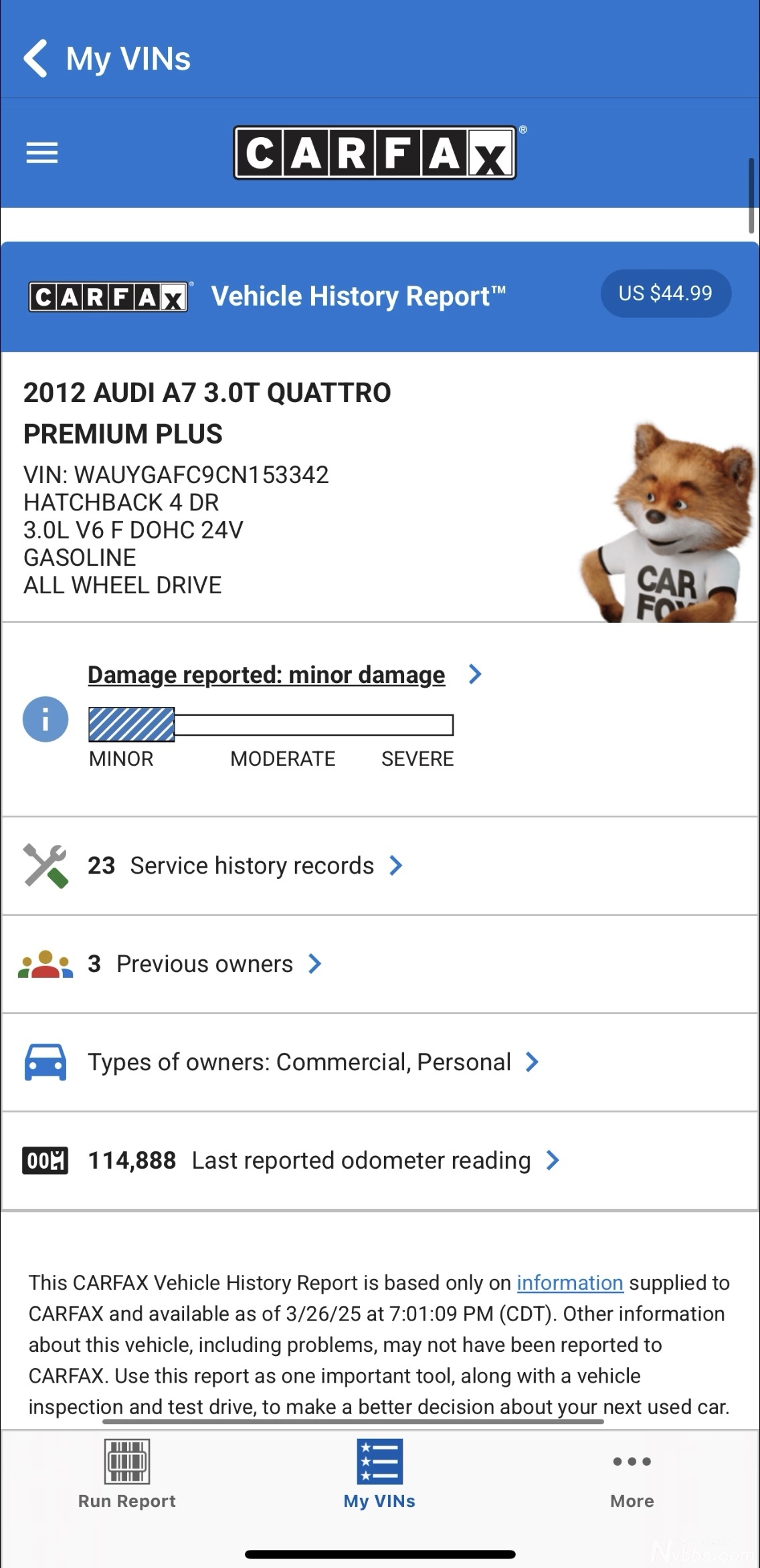Expand Types of owners chevron
The image size is (760, 1568).
(533, 1062)
